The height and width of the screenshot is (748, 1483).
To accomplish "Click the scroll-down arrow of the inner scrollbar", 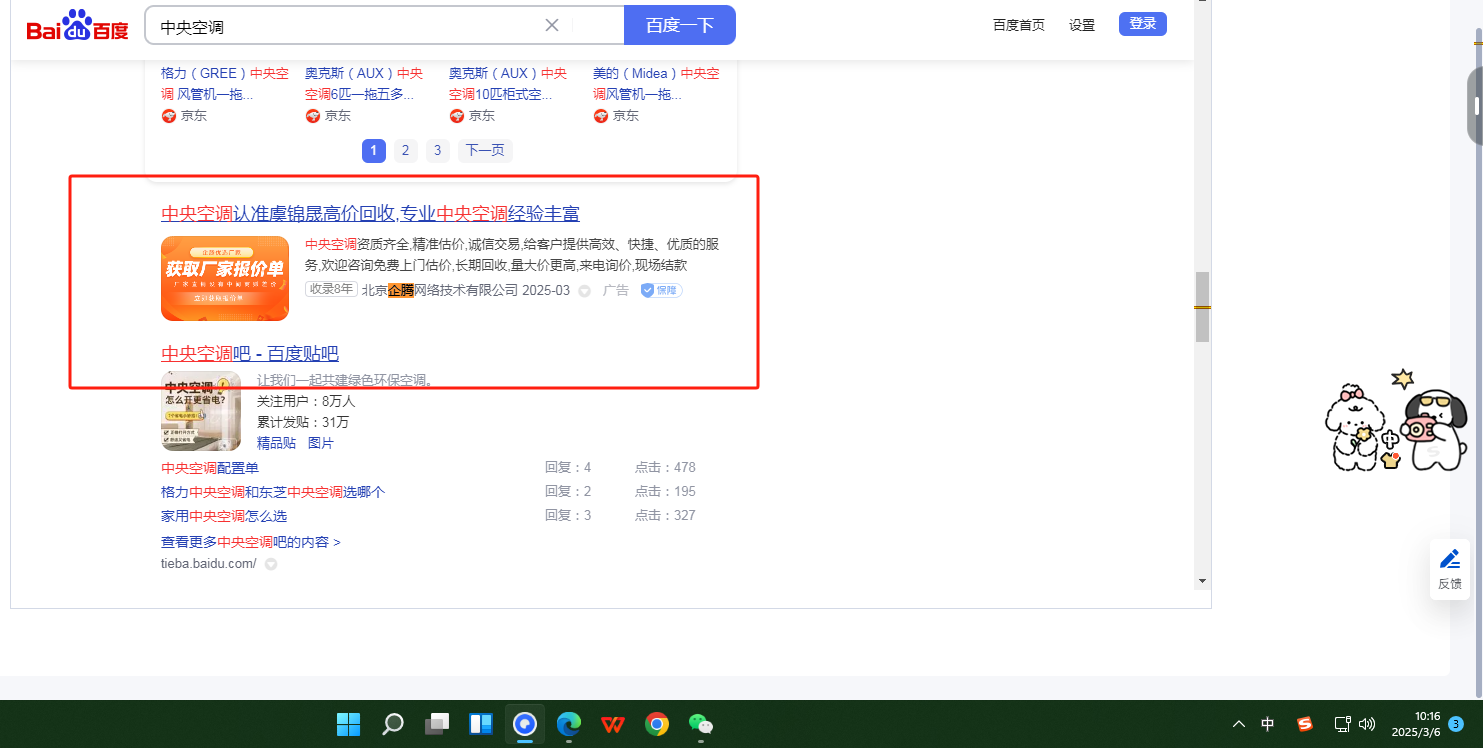I will 1202,580.
